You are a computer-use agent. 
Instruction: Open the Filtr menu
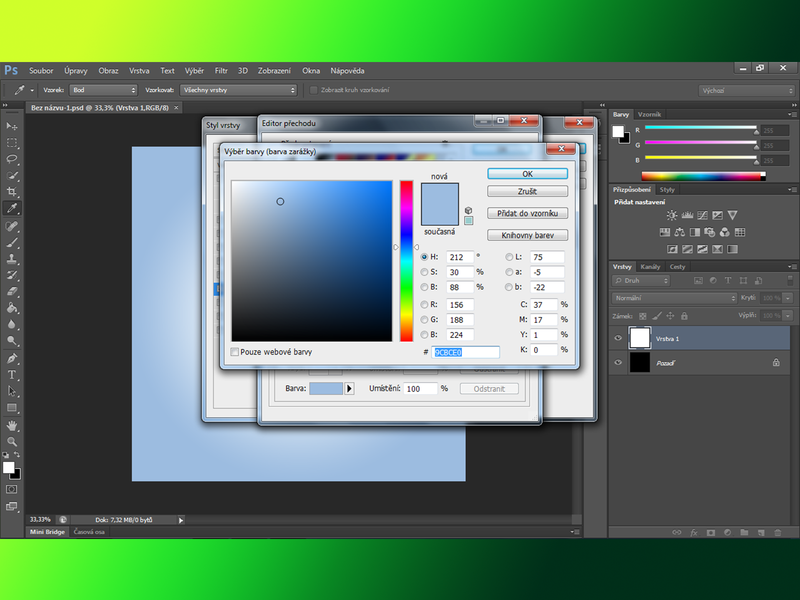[221, 71]
